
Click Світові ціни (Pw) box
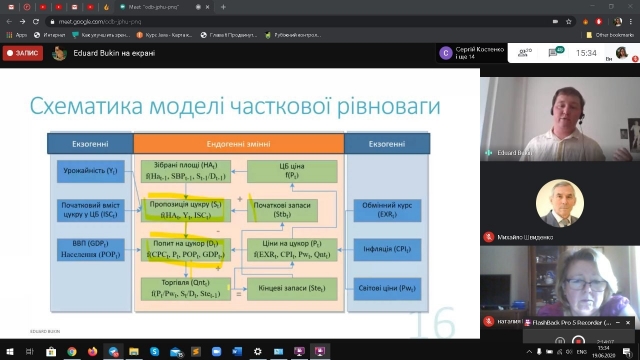click(387, 289)
